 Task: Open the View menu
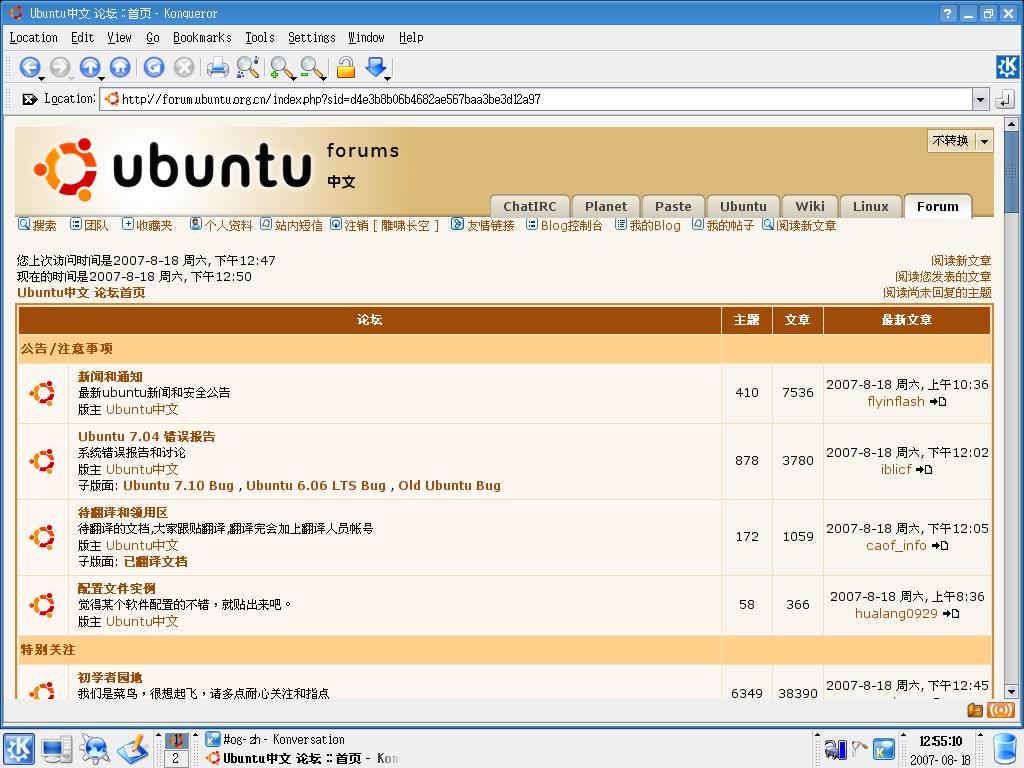(119, 38)
